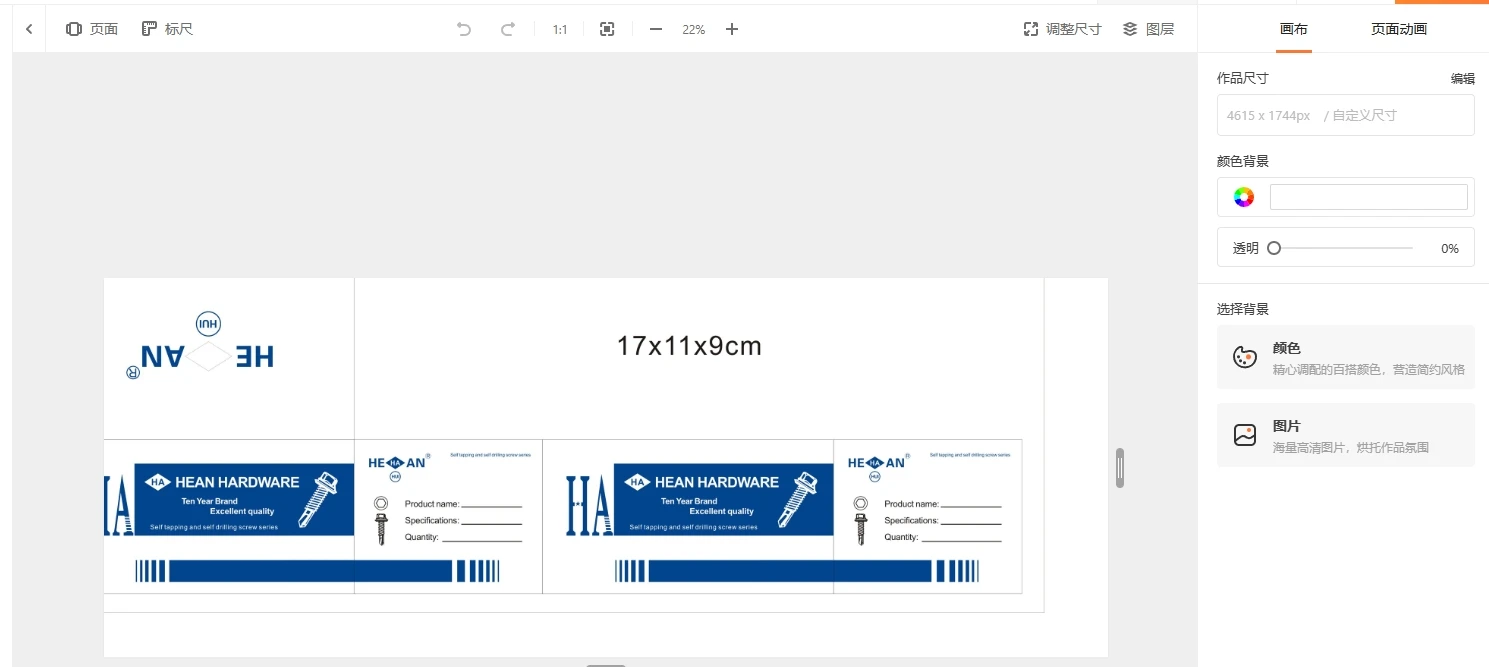This screenshot has height=667, width=1489.
Task: Click the 22% zoom value
Action: pyautogui.click(x=694, y=29)
